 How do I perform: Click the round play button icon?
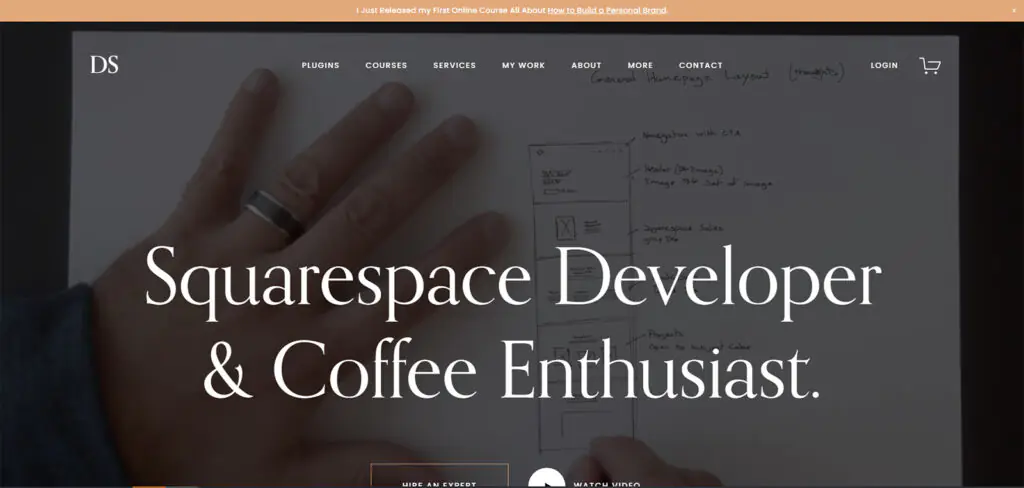pyautogui.click(x=547, y=478)
